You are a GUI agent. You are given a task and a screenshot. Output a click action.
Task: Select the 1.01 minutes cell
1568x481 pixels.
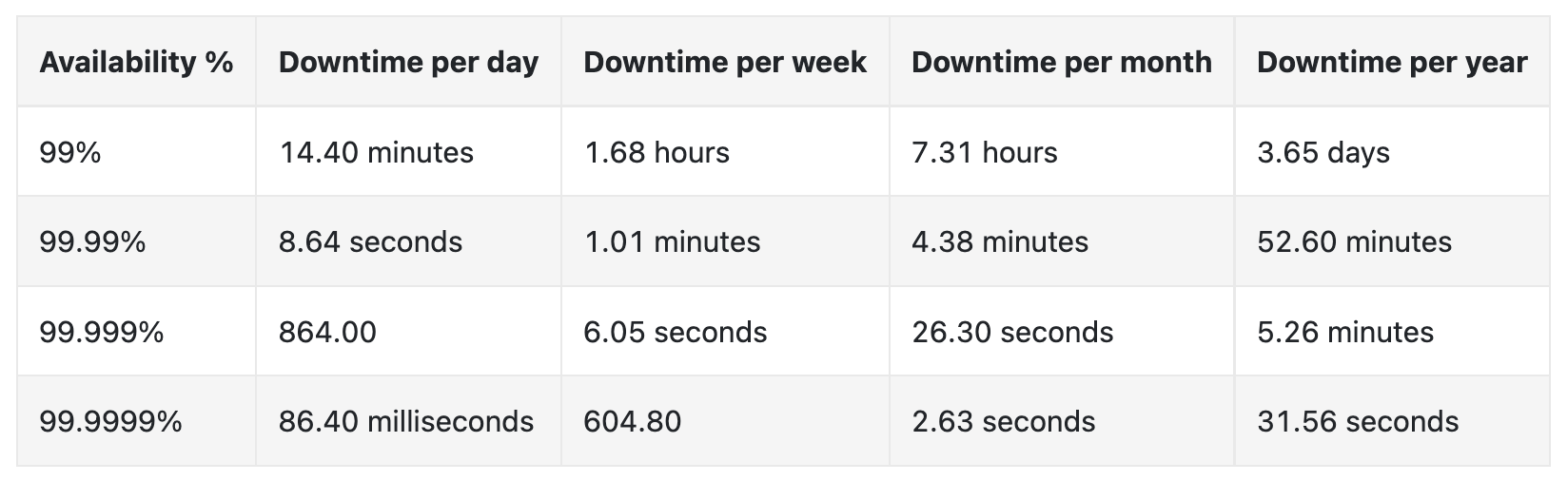coord(672,241)
